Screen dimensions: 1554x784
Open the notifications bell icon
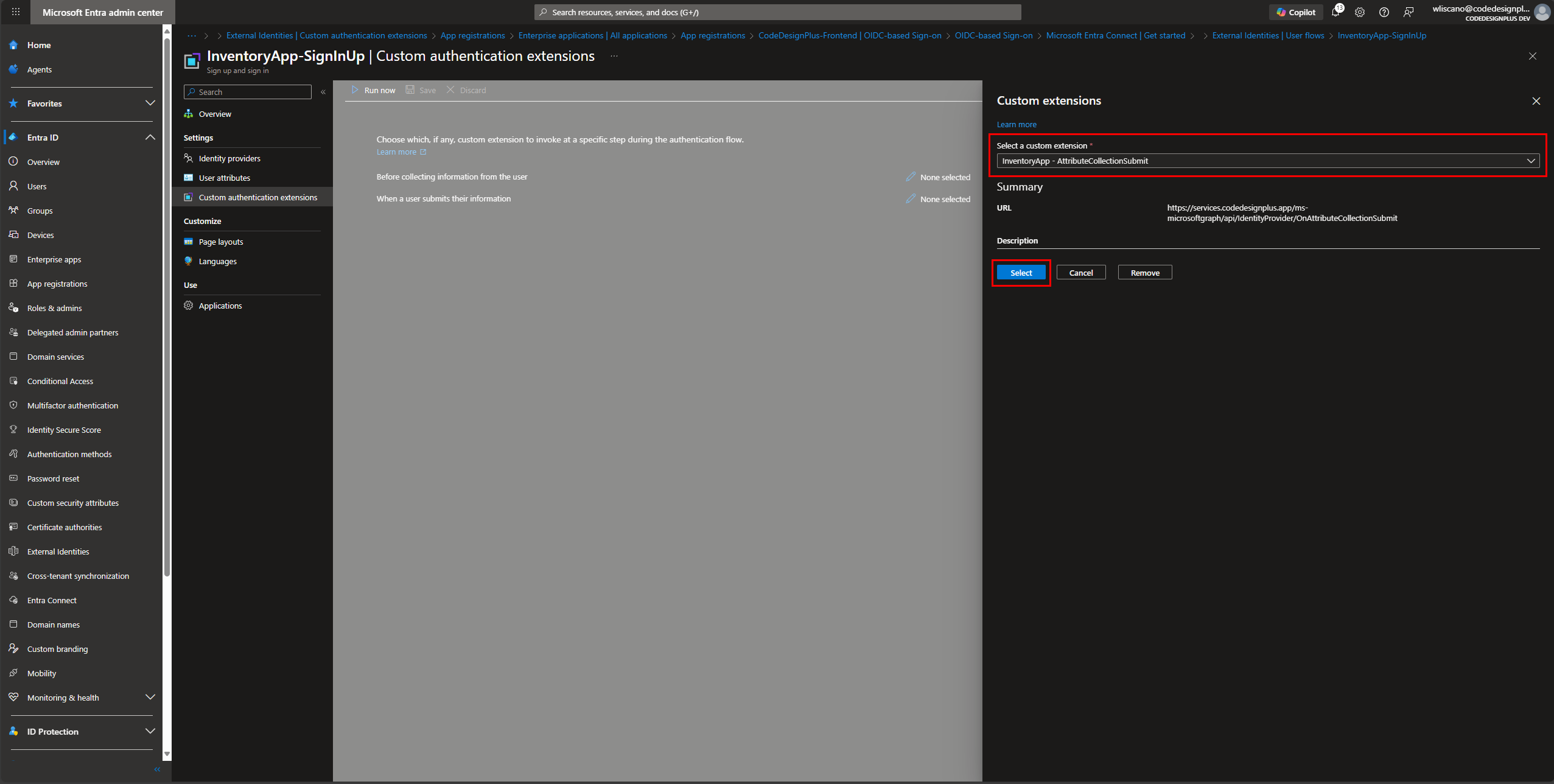click(x=1336, y=12)
